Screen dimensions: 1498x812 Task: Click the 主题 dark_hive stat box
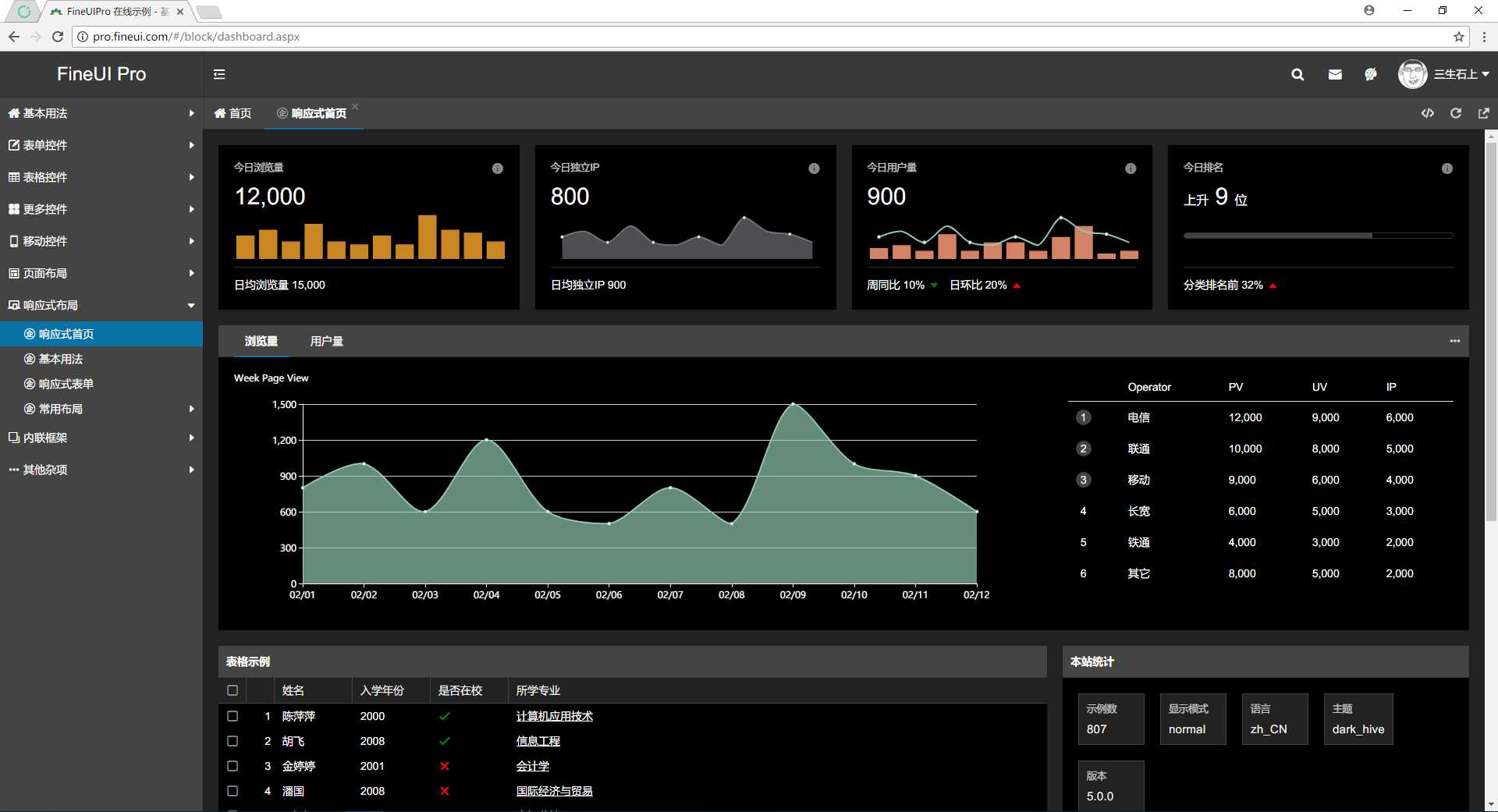(x=1358, y=719)
